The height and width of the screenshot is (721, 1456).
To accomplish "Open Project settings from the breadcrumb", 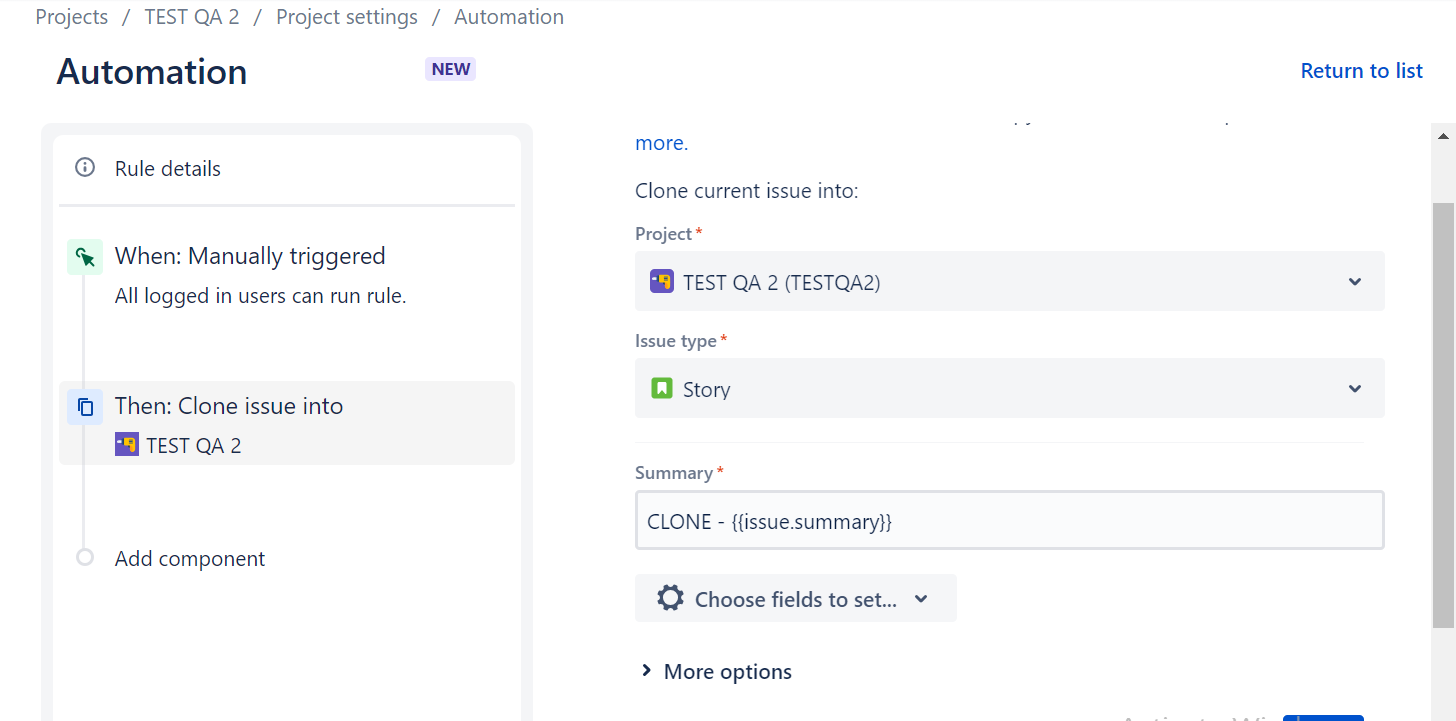I will tap(346, 16).
